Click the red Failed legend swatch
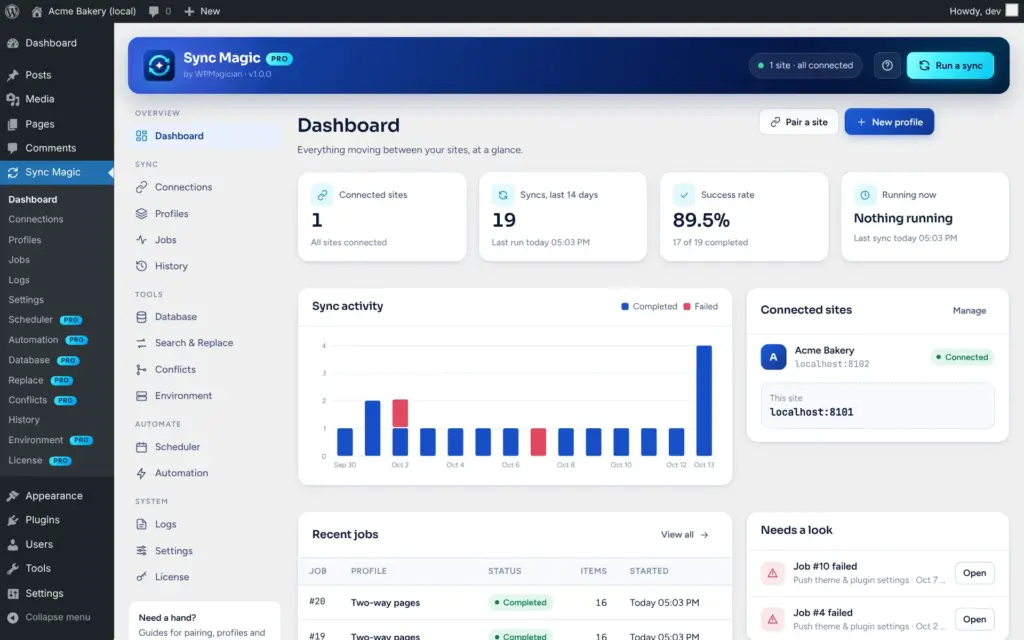This screenshot has height=640, width=1024. pos(686,306)
